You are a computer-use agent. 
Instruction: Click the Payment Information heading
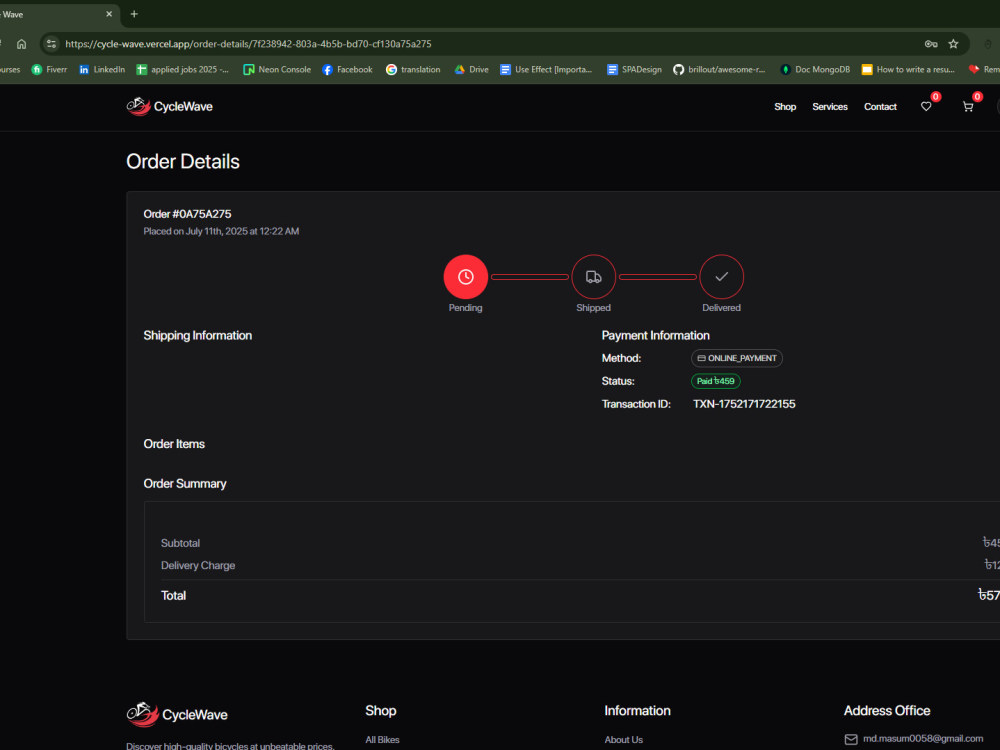point(656,335)
